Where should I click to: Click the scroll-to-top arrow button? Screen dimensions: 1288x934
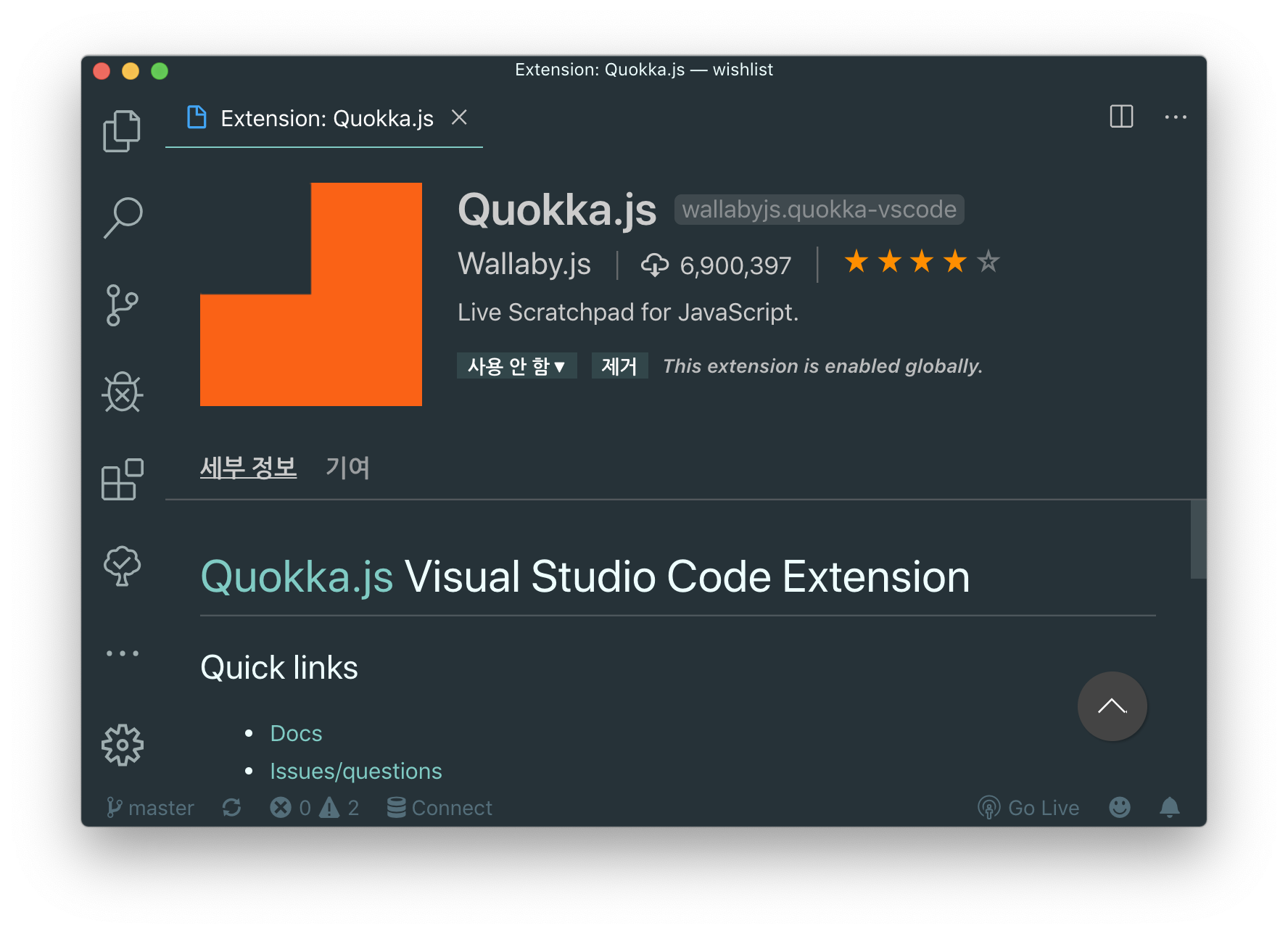1112,706
